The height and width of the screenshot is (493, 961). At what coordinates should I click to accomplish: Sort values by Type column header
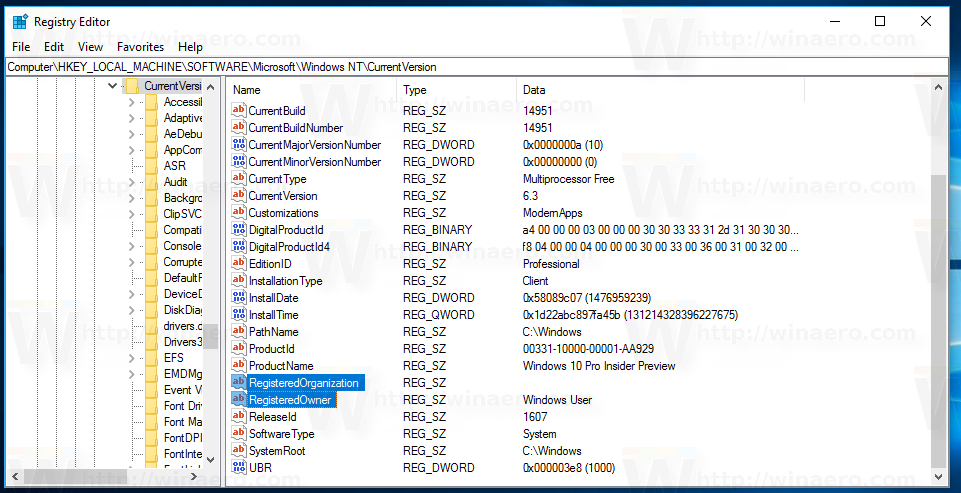click(x=457, y=90)
